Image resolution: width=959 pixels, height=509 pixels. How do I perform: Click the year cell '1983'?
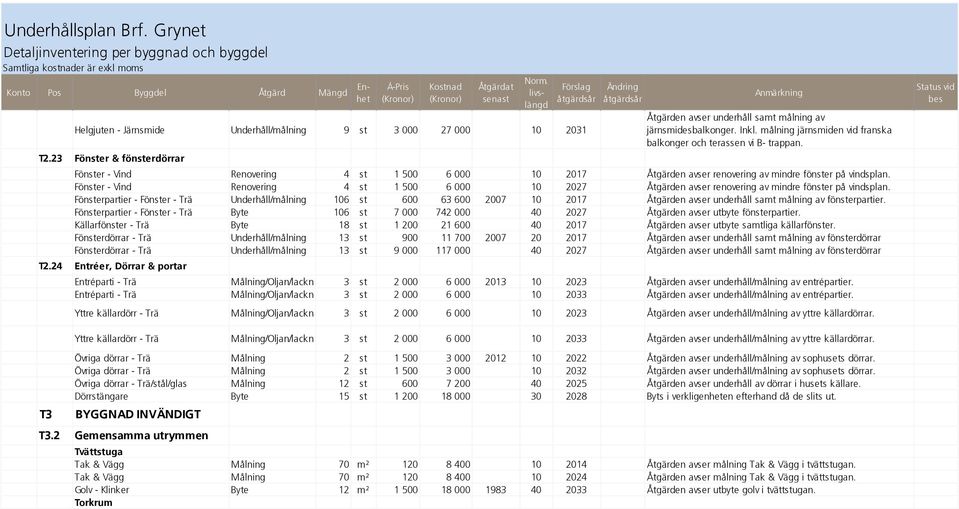(495, 490)
